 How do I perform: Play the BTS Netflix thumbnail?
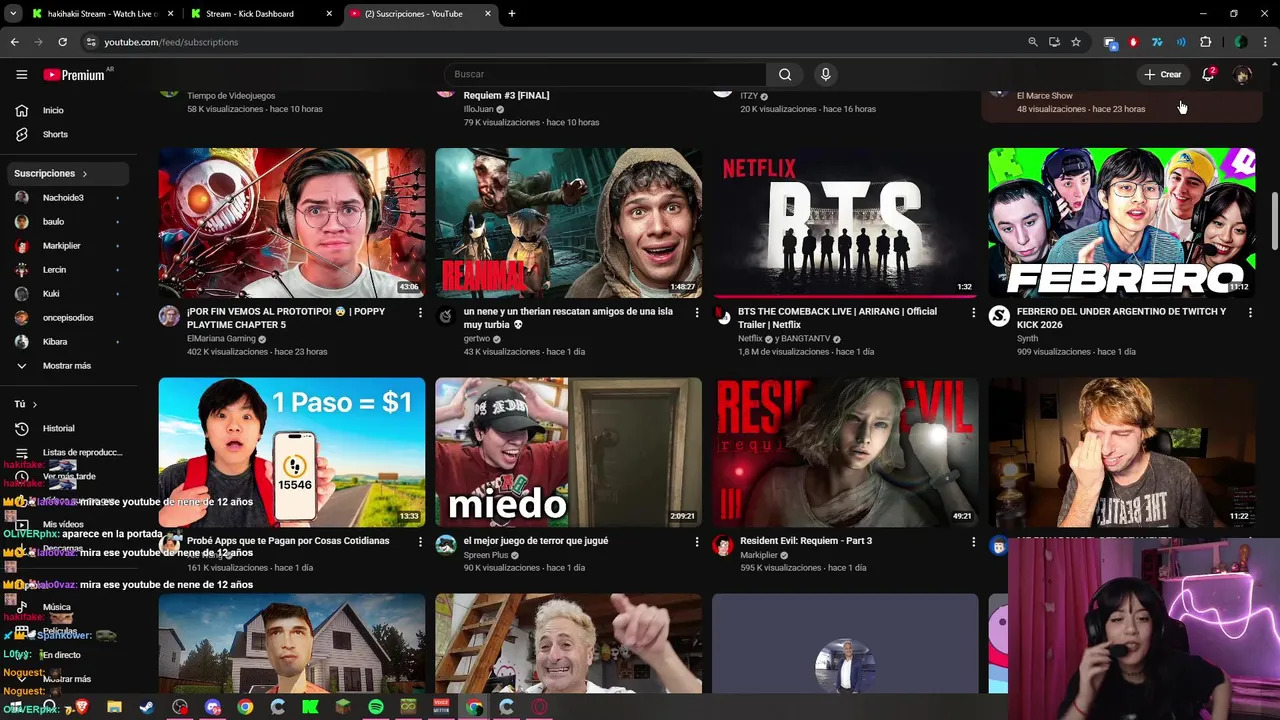click(845, 222)
